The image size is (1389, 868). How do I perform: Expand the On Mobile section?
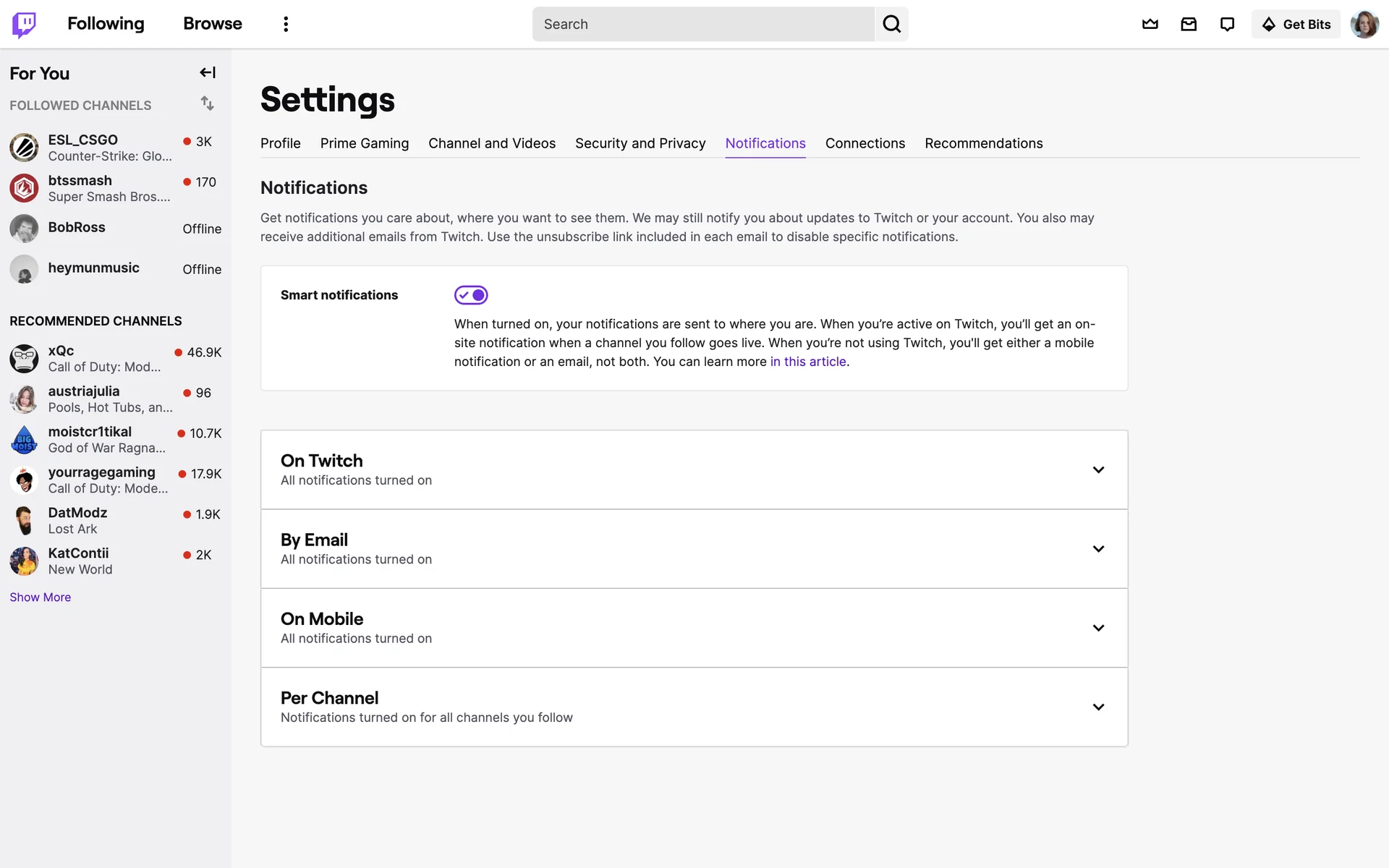click(x=1097, y=628)
